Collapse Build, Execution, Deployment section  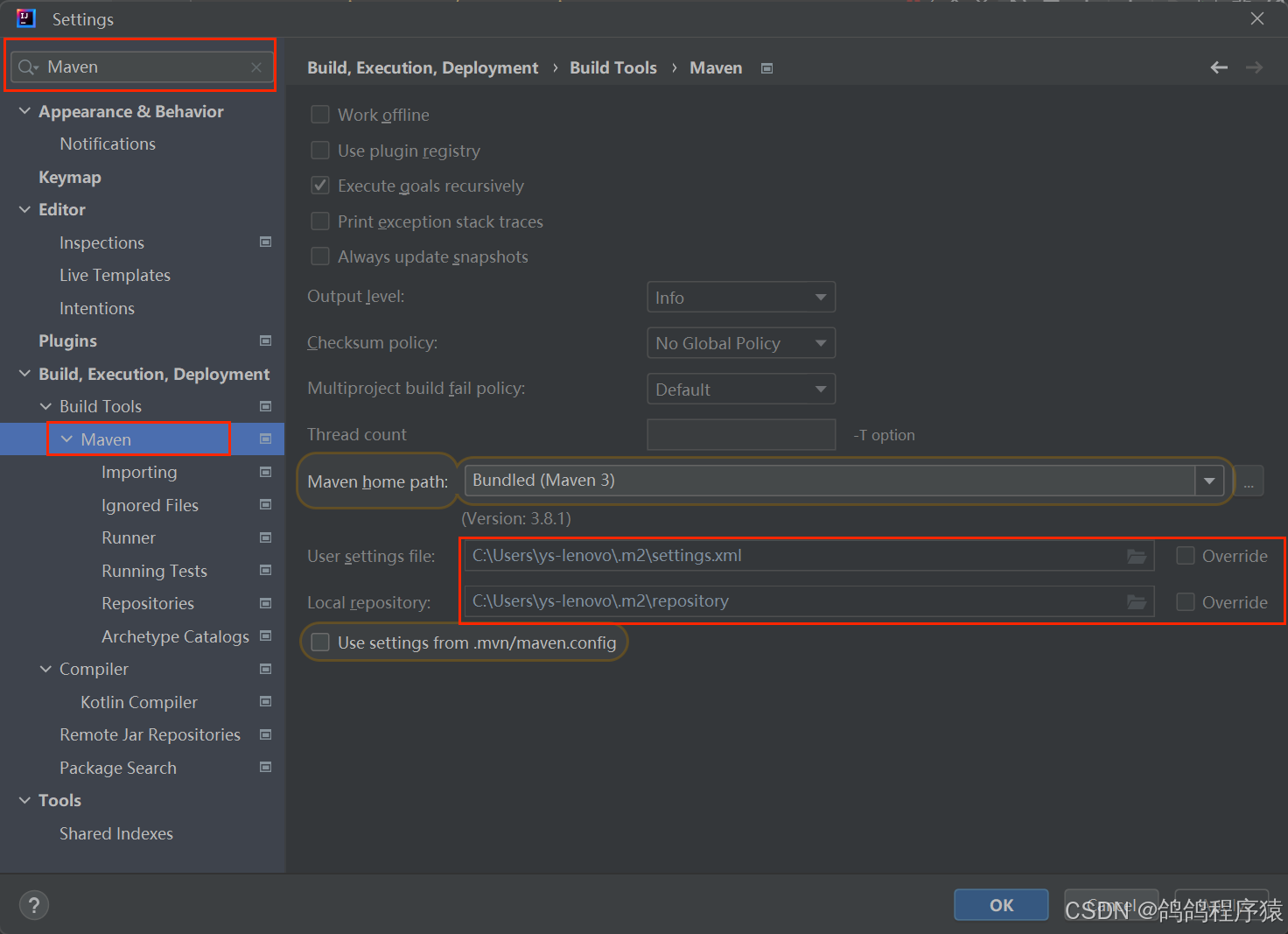(24, 374)
